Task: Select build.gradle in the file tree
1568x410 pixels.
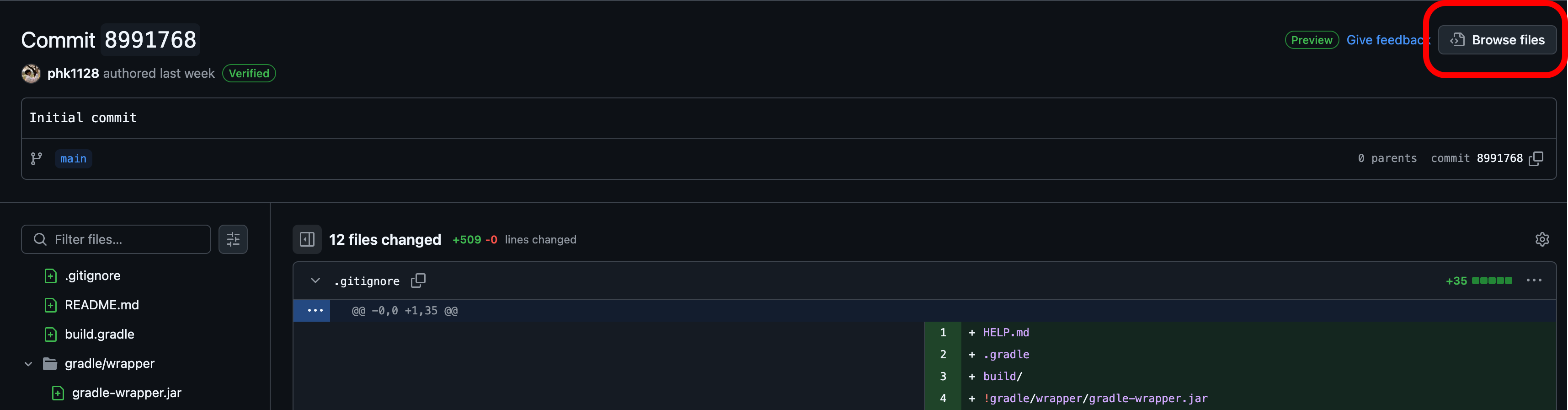Action: click(x=99, y=334)
